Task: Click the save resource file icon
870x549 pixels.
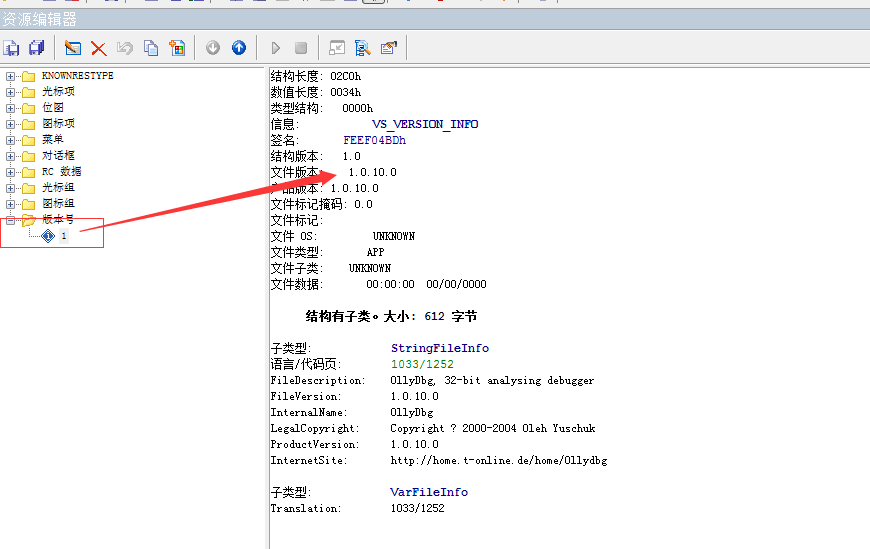Action: 11,48
